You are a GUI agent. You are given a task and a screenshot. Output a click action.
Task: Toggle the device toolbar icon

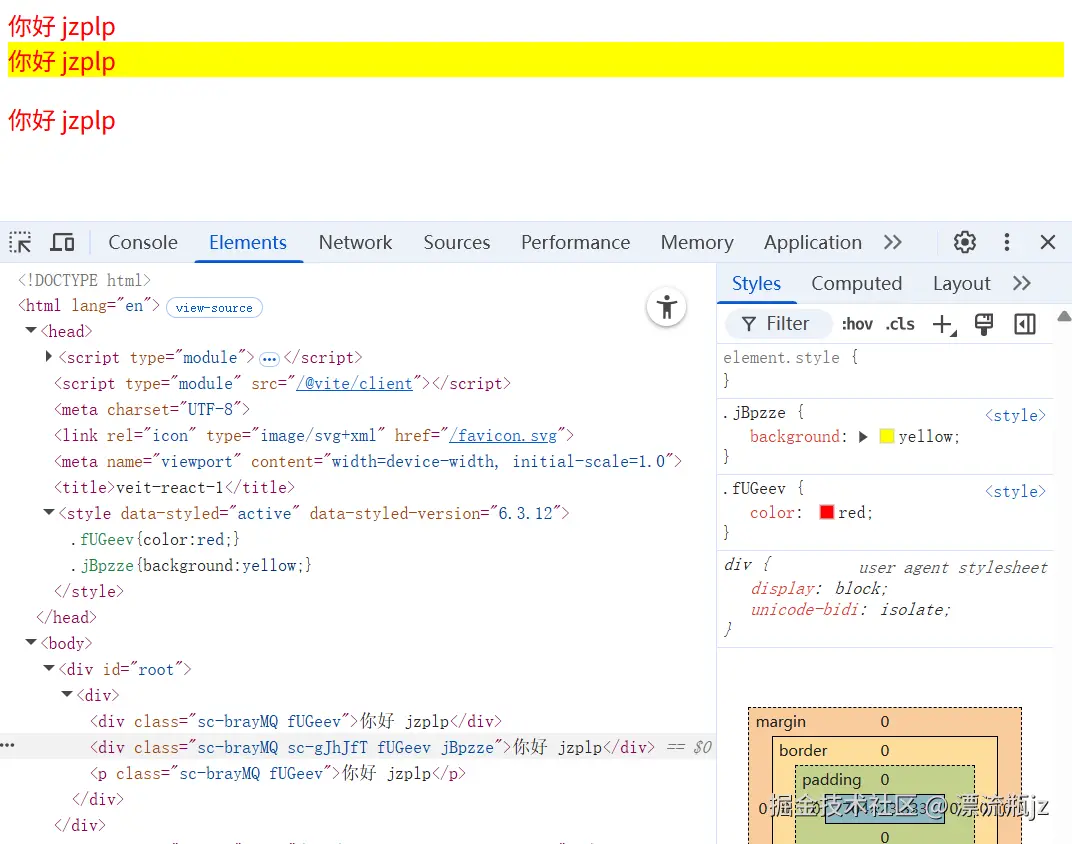pos(62,242)
